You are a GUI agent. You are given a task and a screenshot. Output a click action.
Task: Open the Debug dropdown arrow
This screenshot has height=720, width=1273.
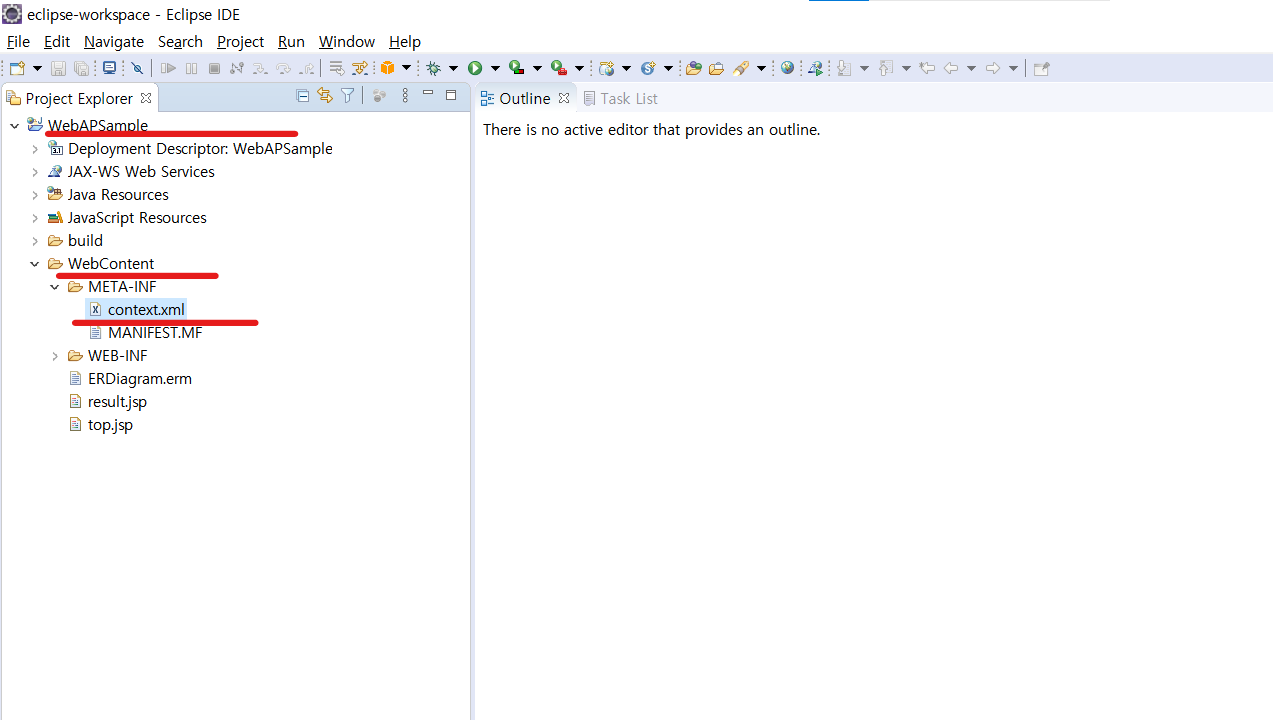pos(453,68)
